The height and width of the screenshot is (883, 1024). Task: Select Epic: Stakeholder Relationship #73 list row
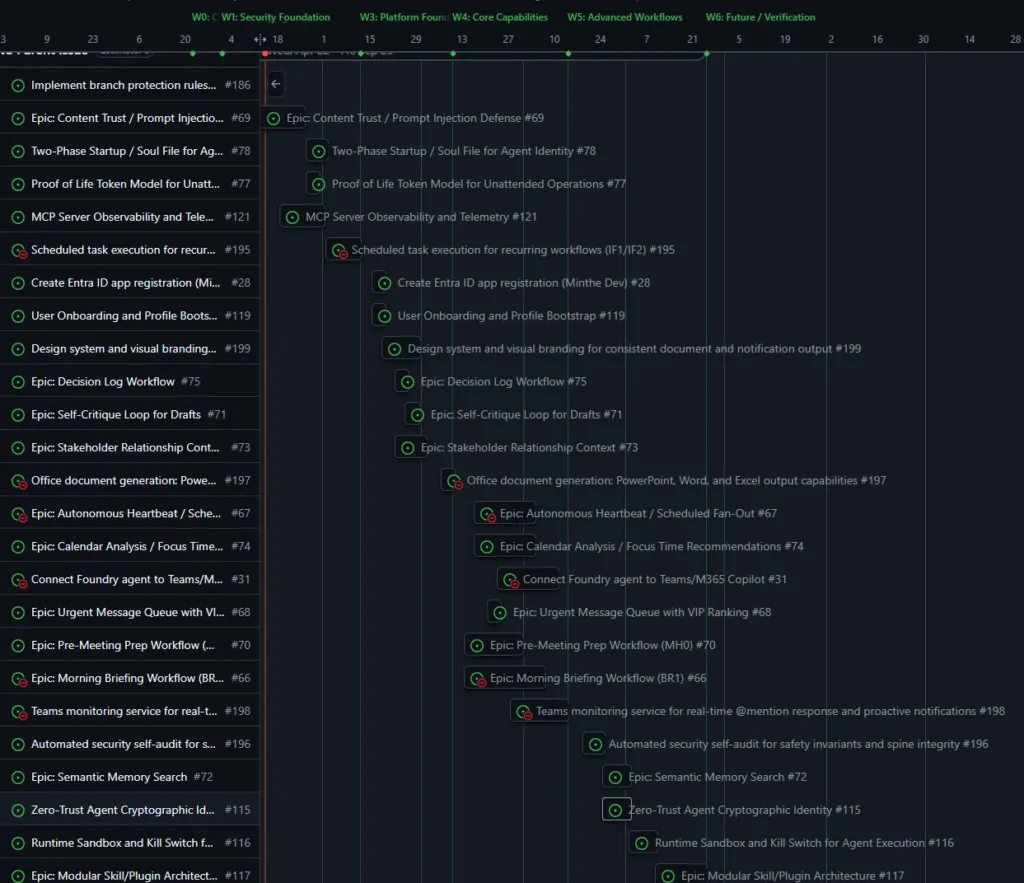[130, 448]
